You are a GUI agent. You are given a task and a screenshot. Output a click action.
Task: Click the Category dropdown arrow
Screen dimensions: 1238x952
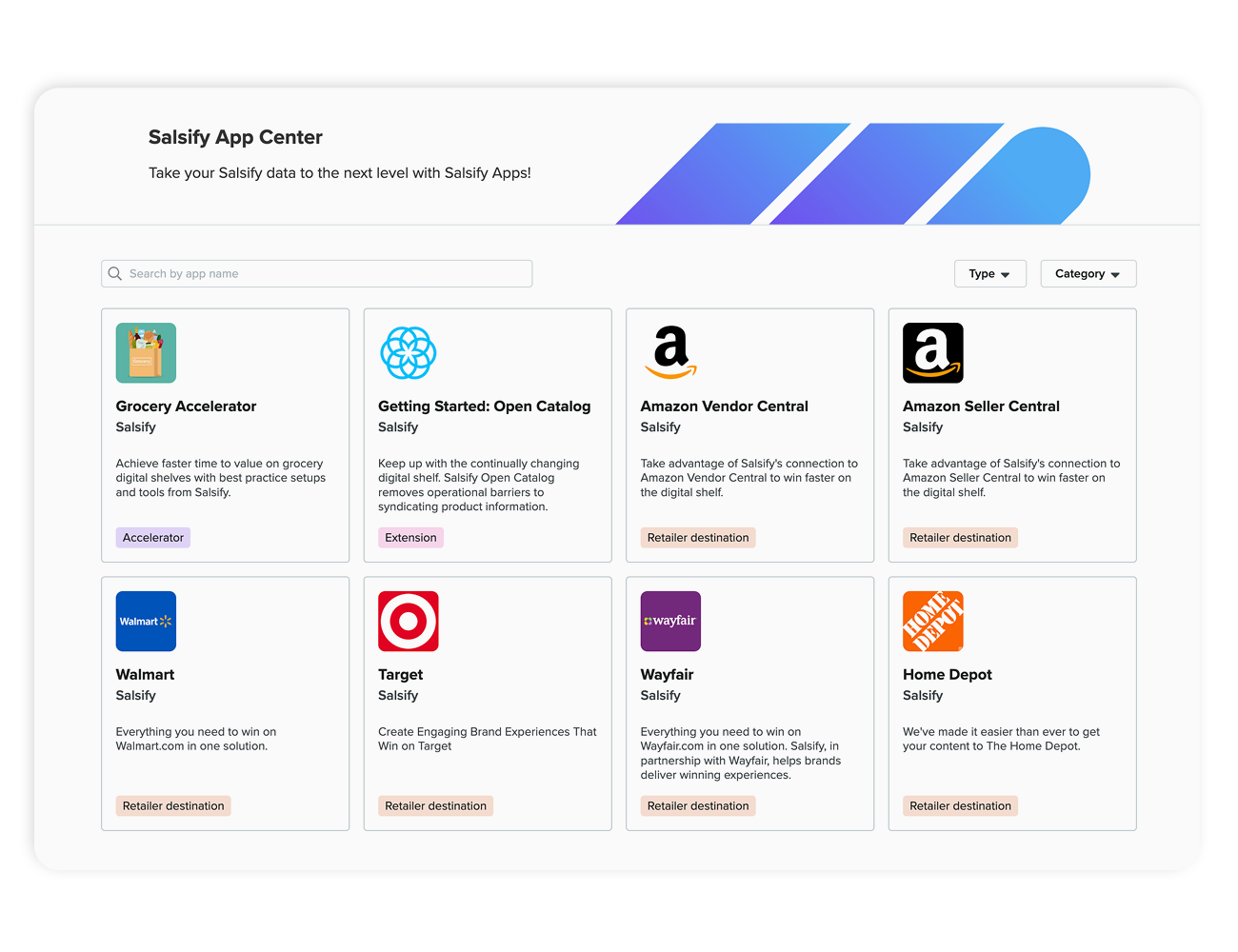click(1115, 275)
